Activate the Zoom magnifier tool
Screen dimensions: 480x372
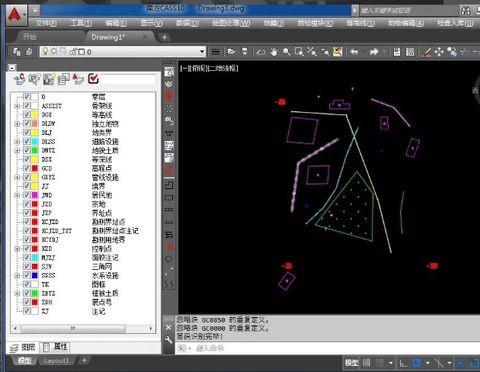click(286, 52)
